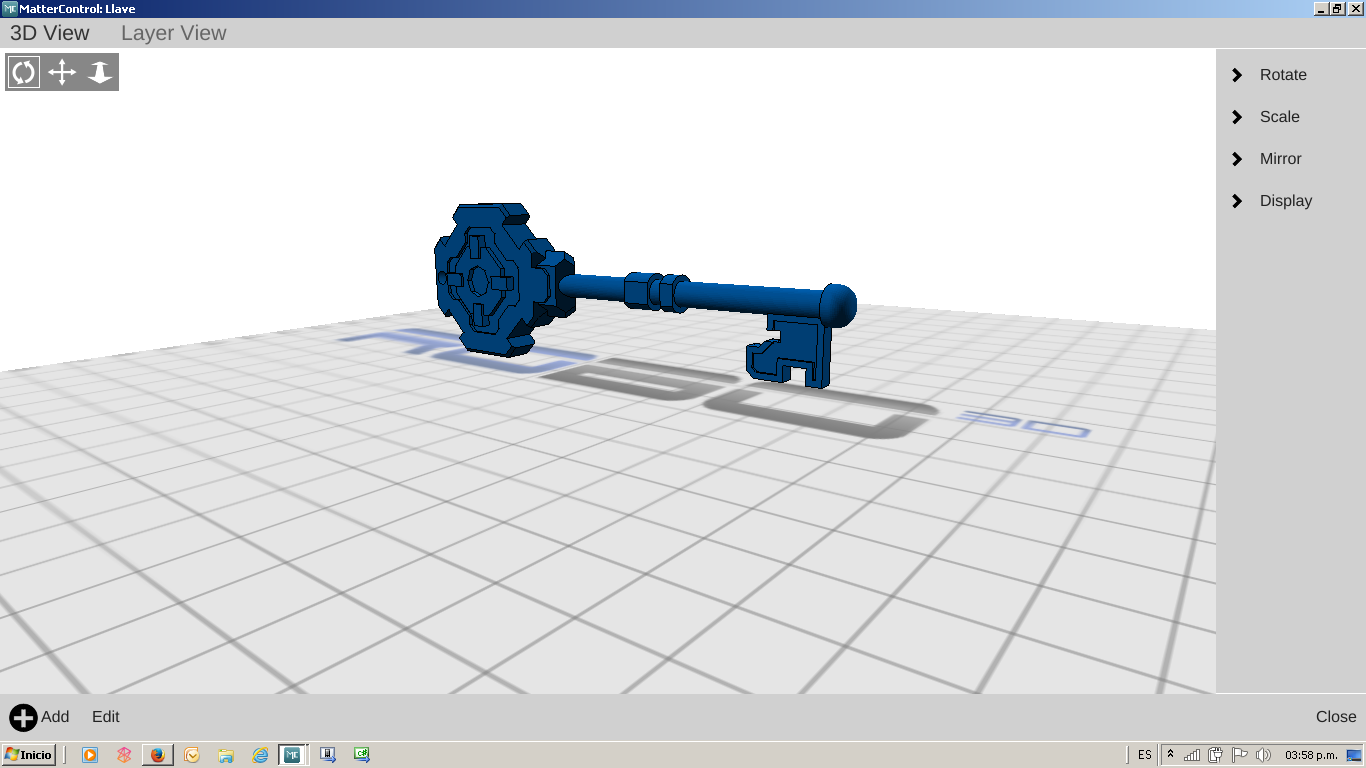Switch to Firefox in the taskbar
Screen dimensions: 1366x768
point(157,755)
